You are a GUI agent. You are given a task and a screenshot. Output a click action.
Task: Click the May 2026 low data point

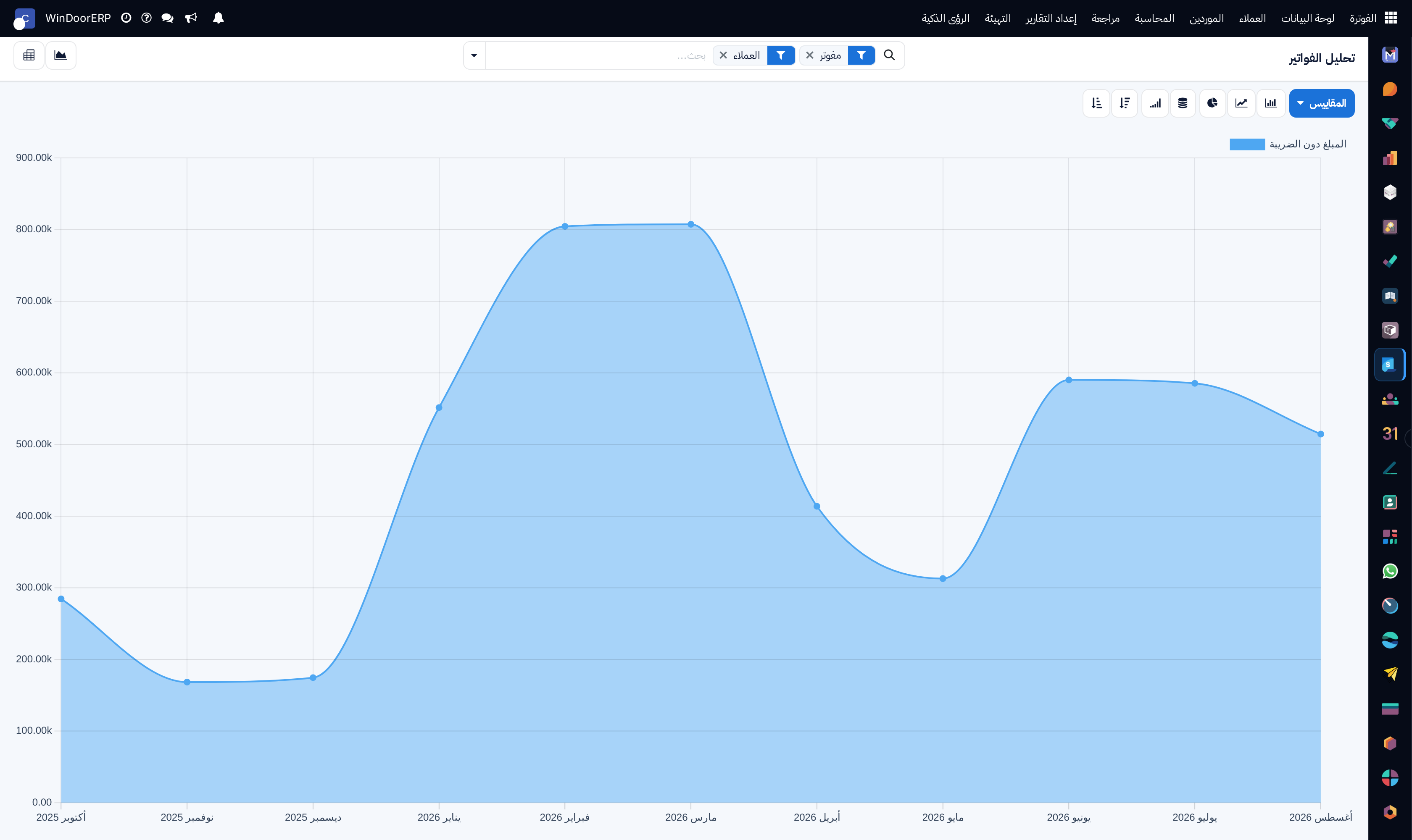(943, 578)
